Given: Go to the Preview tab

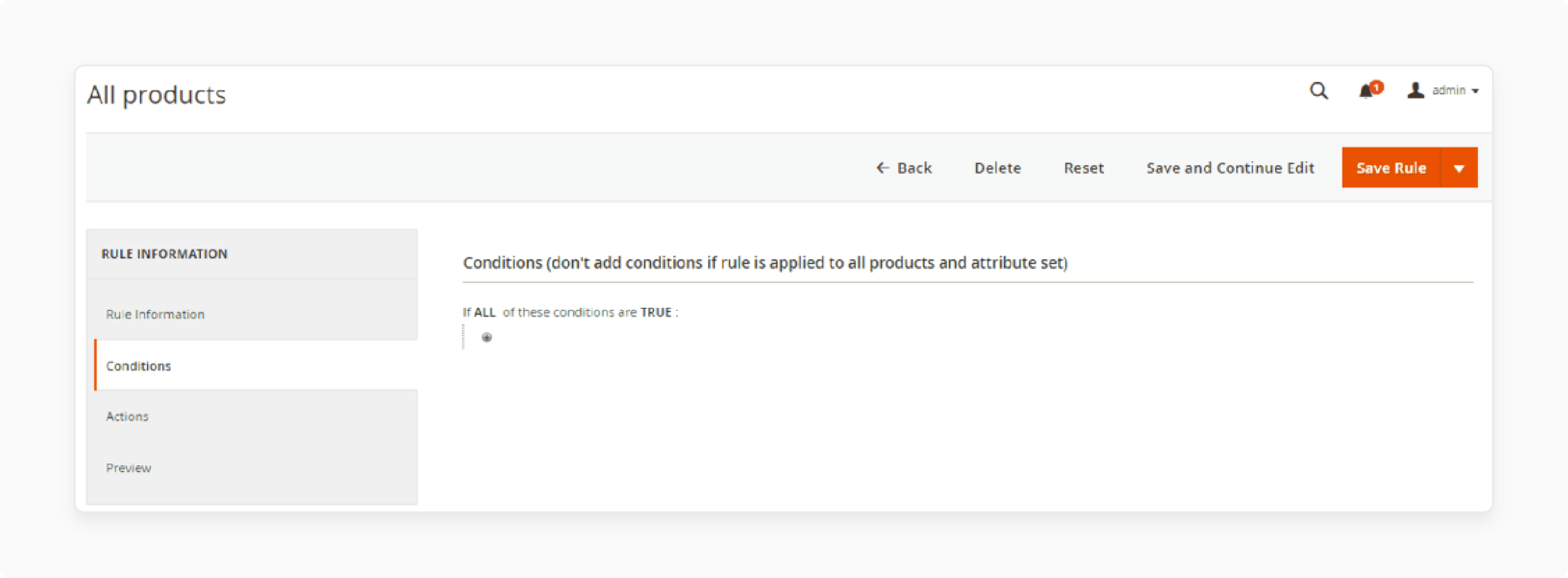Looking at the screenshot, I should pyautogui.click(x=252, y=468).
